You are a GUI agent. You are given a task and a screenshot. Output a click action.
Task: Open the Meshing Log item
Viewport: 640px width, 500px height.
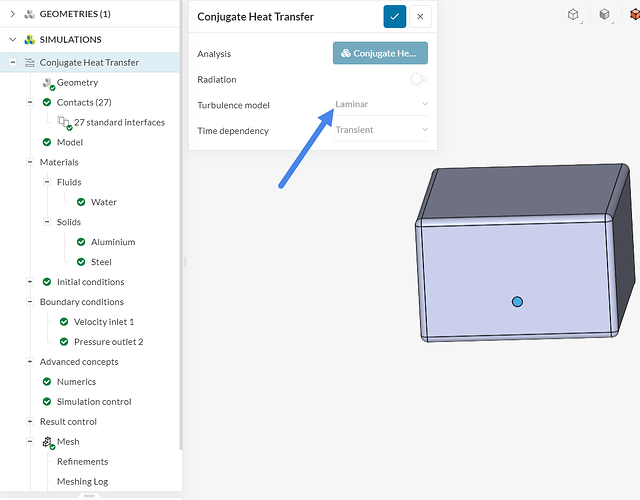[82, 482]
